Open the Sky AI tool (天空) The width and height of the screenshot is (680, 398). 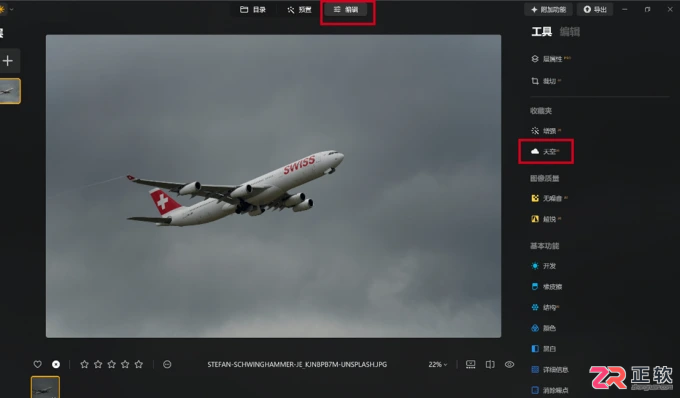(x=546, y=151)
